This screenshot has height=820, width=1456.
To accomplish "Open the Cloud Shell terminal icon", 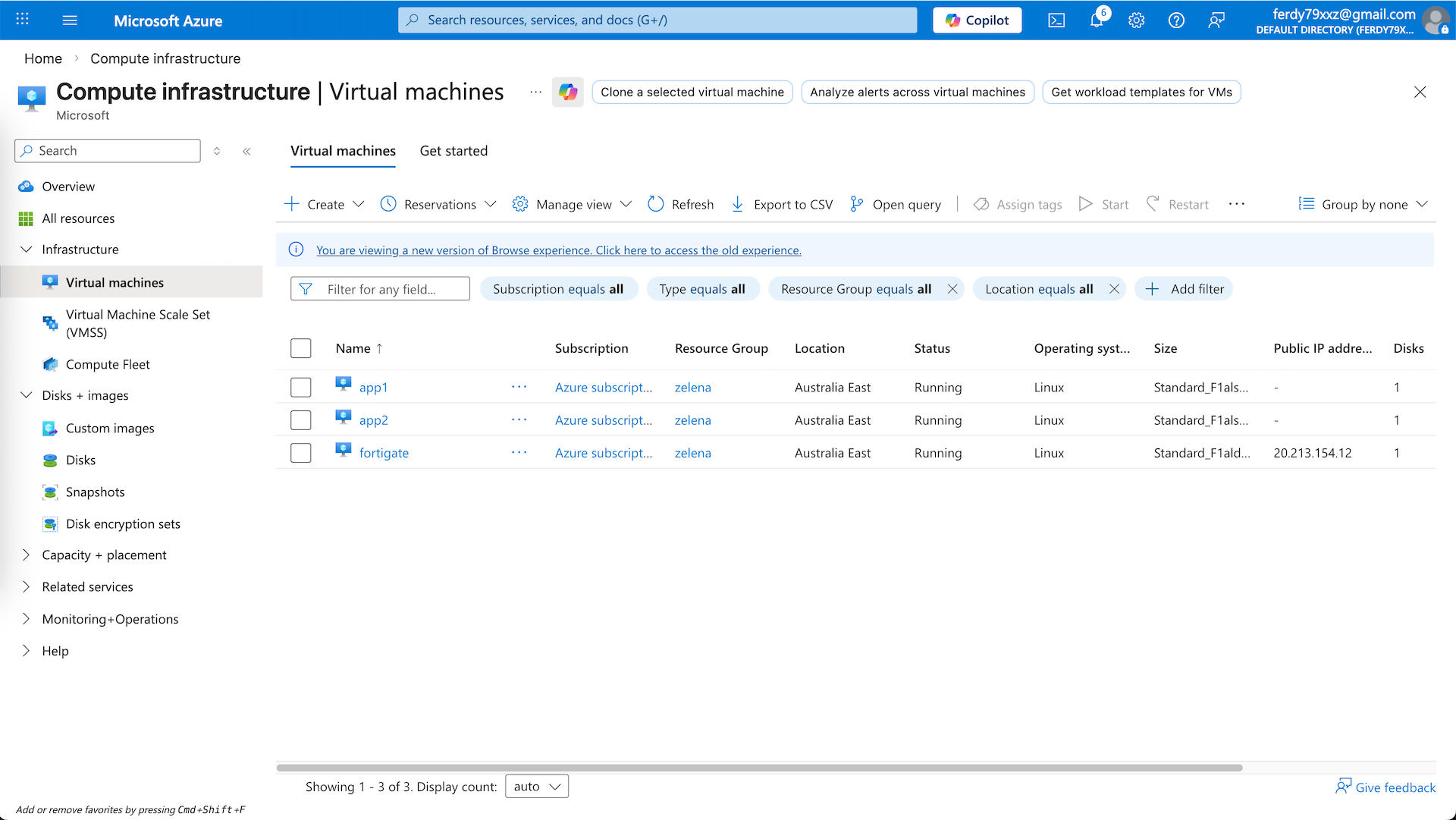I will pos(1056,20).
